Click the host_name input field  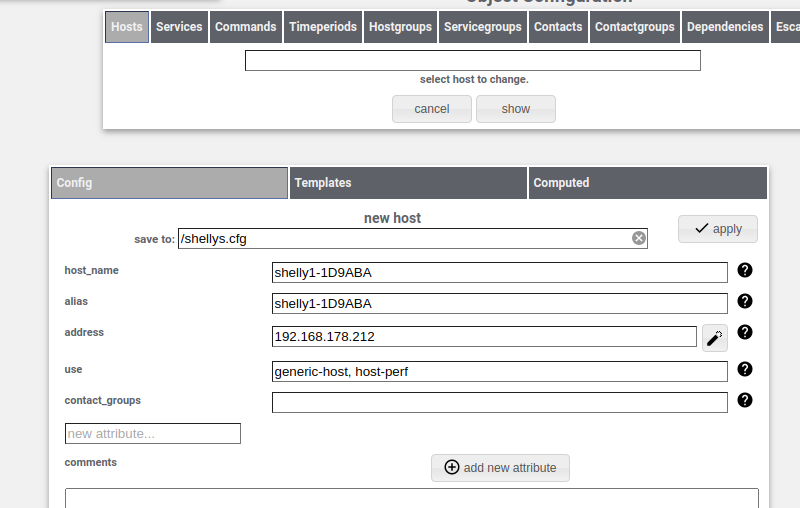point(499,272)
